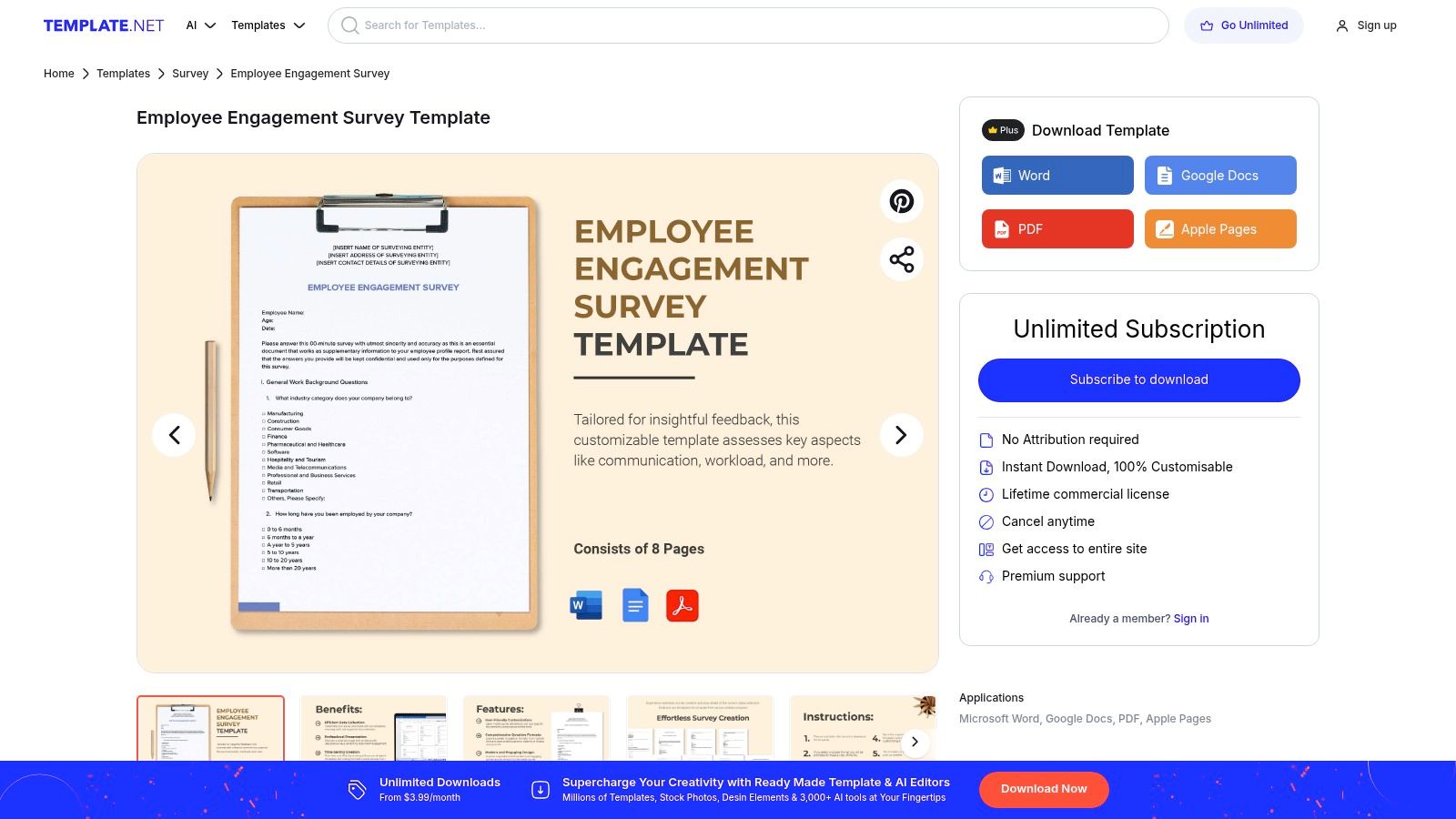Select the Features thumbnail
The width and height of the screenshot is (1456, 819).
pos(536,728)
